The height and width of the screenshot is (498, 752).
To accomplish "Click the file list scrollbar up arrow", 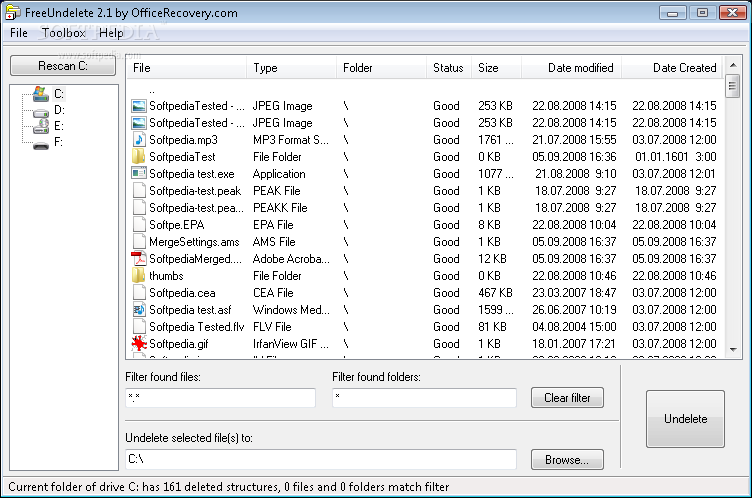I will [733, 65].
